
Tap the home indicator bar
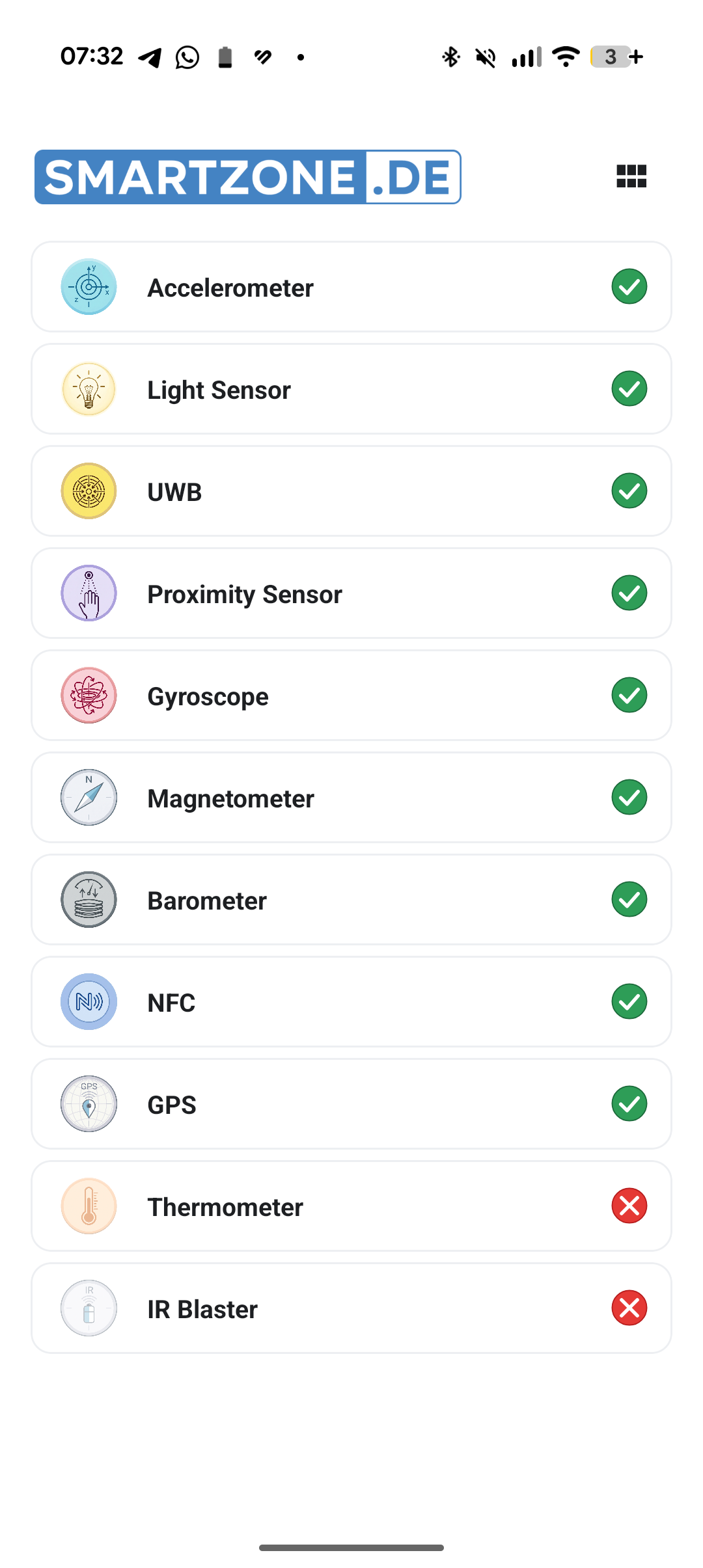click(351, 1548)
